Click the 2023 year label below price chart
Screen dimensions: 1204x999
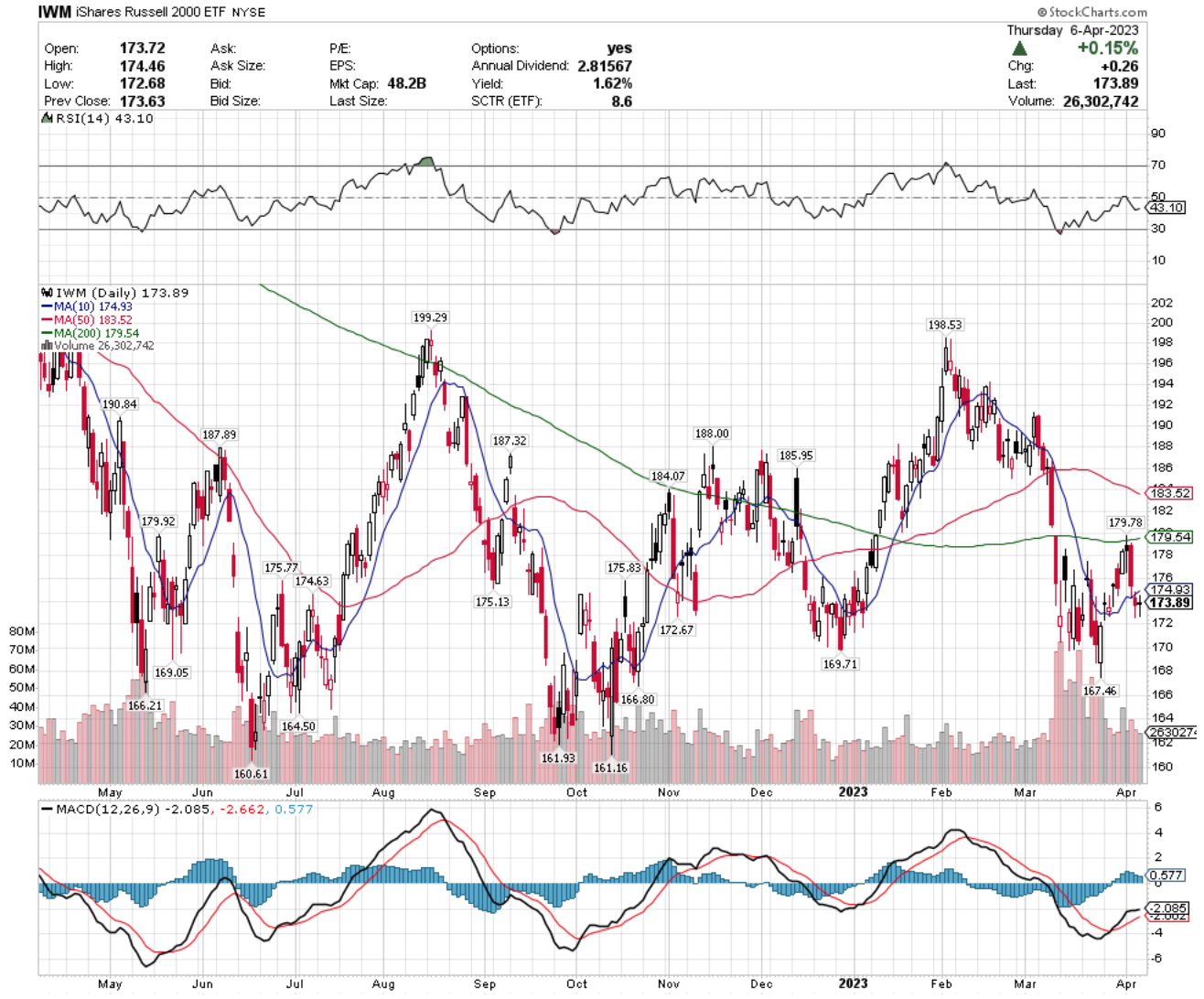[853, 792]
